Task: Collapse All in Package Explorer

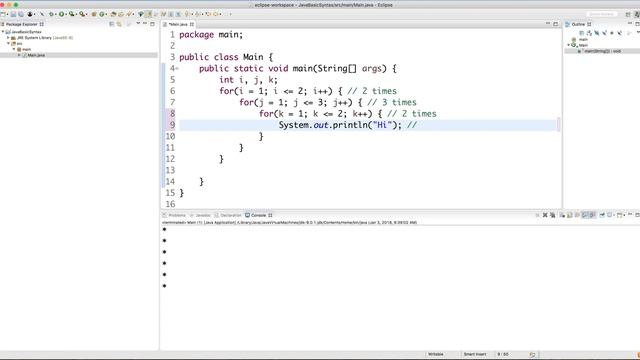Action: coord(111,24)
